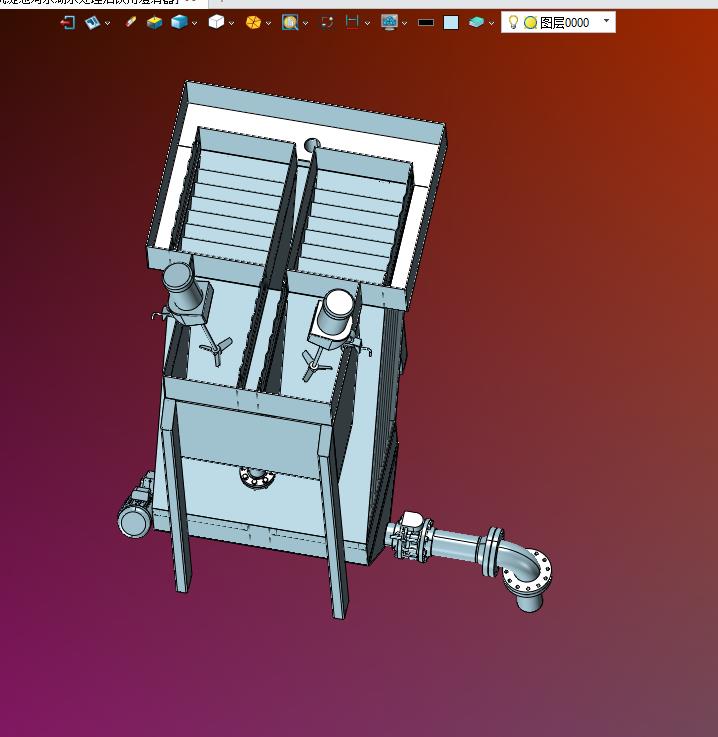Expand the dimension measure dropdown arrow
Viewport: 718px width, 737px height.
pyautogui.click(x=367, y=23)
